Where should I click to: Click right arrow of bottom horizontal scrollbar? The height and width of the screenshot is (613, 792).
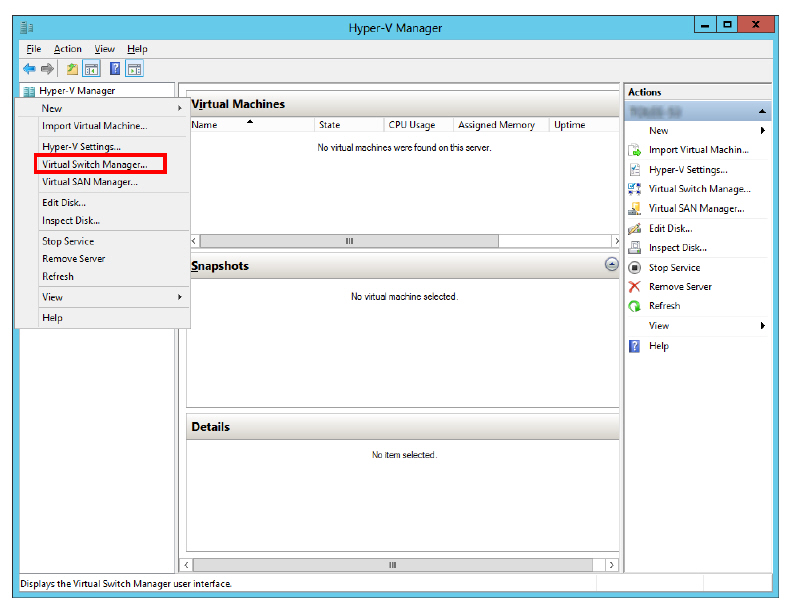click(612, 565)
